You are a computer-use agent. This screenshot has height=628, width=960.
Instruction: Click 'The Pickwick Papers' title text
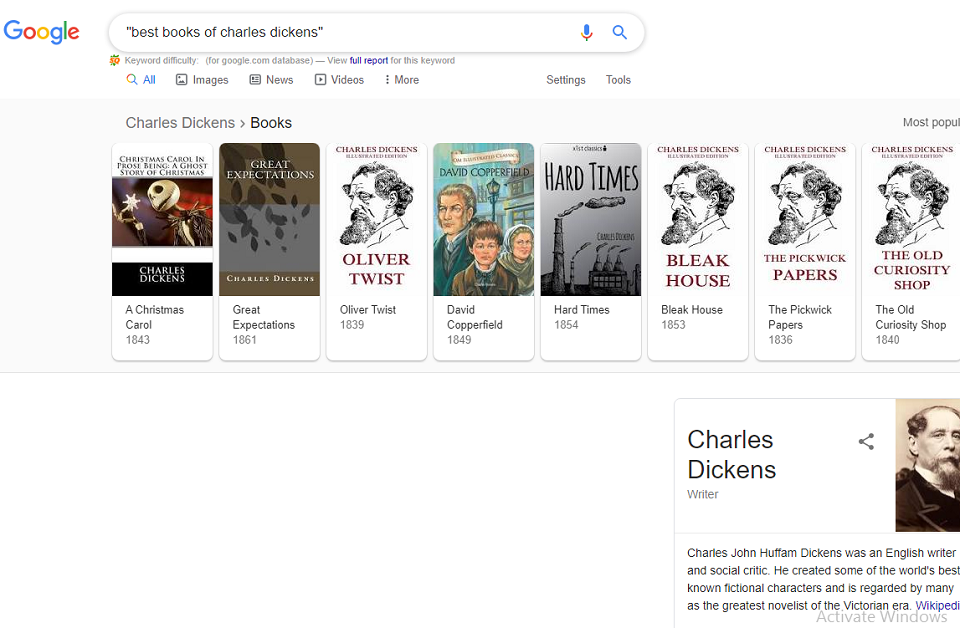click(800, 317)
